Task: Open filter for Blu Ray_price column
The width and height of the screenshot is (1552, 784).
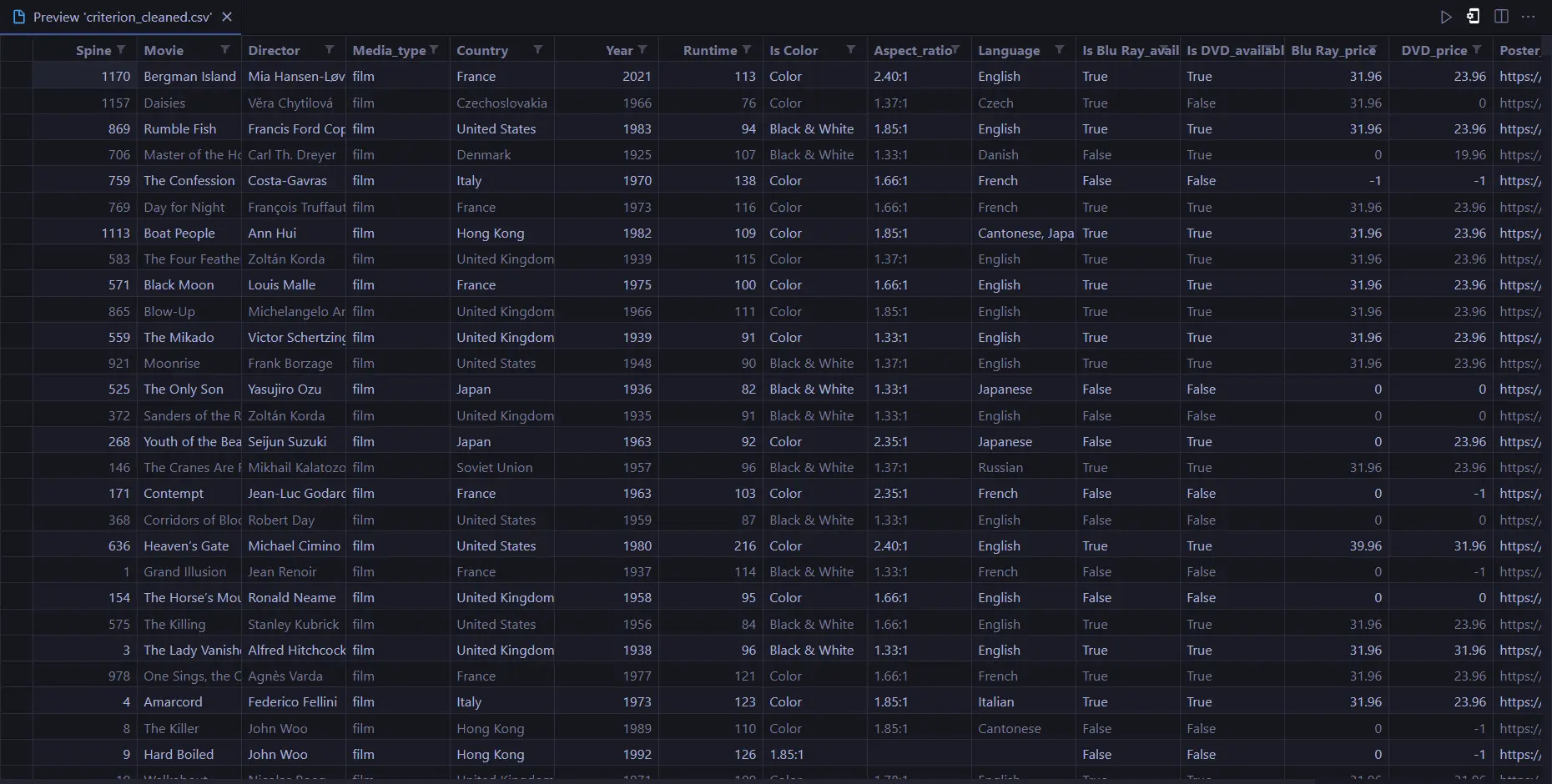Action: tap(1373, 50)
